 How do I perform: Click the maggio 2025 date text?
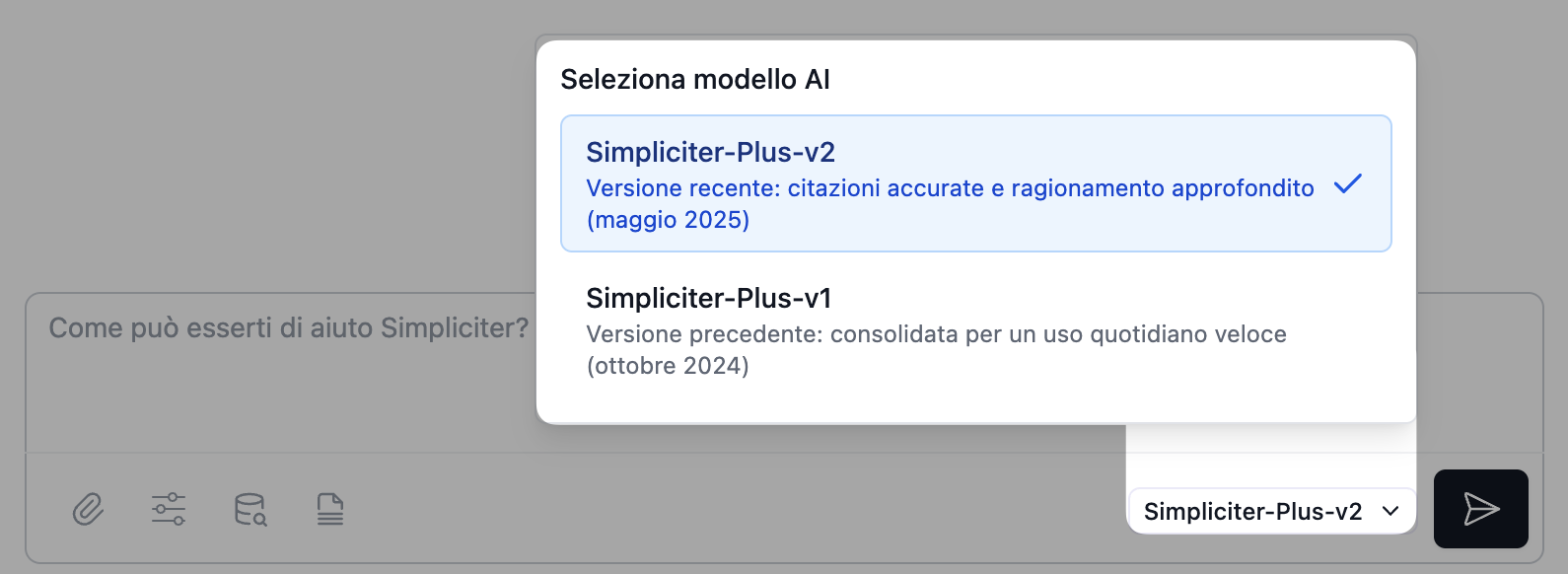[x=668, y=220]
